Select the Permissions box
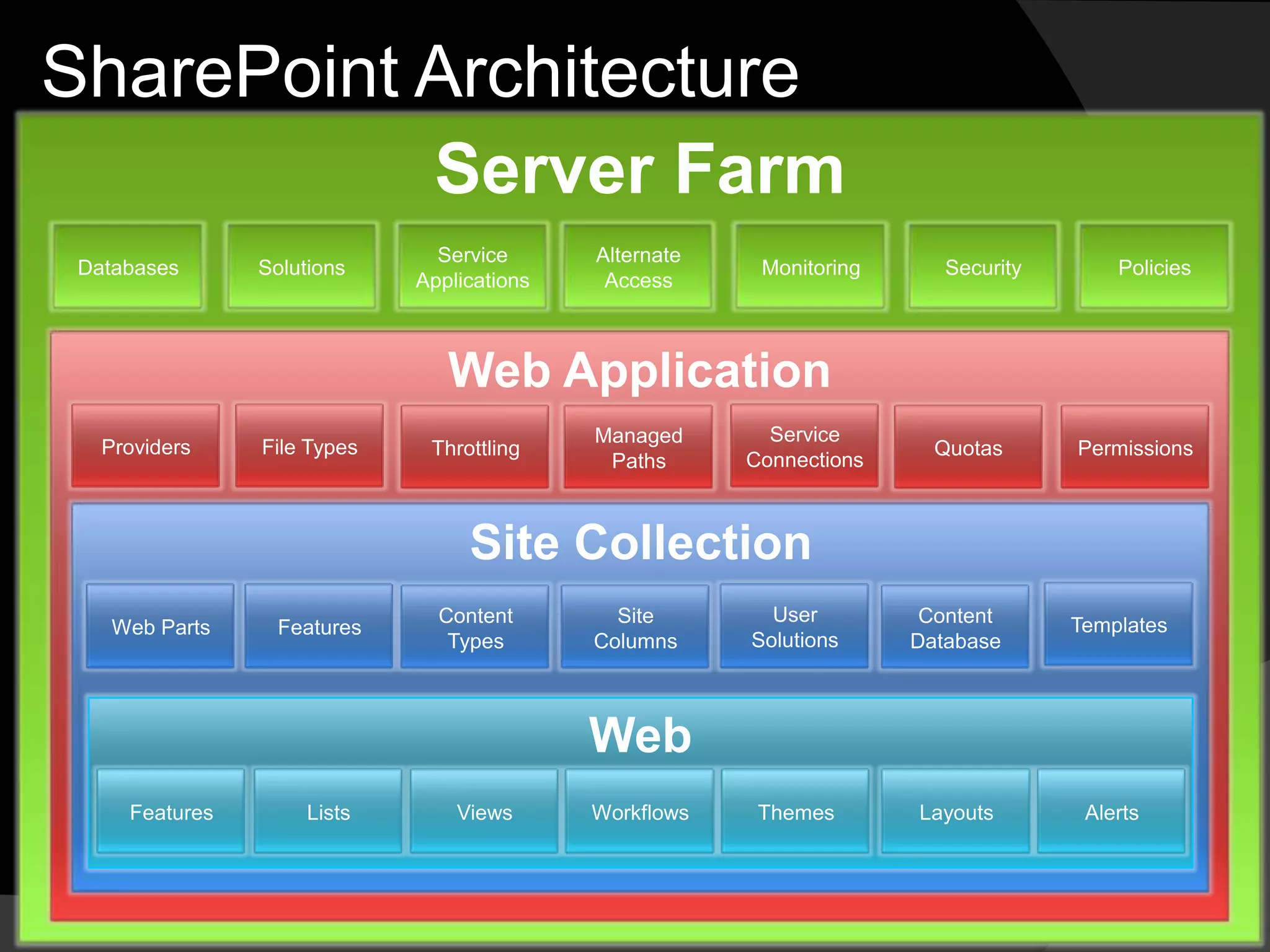1270x952 pixels. (x=1135, y=447)
